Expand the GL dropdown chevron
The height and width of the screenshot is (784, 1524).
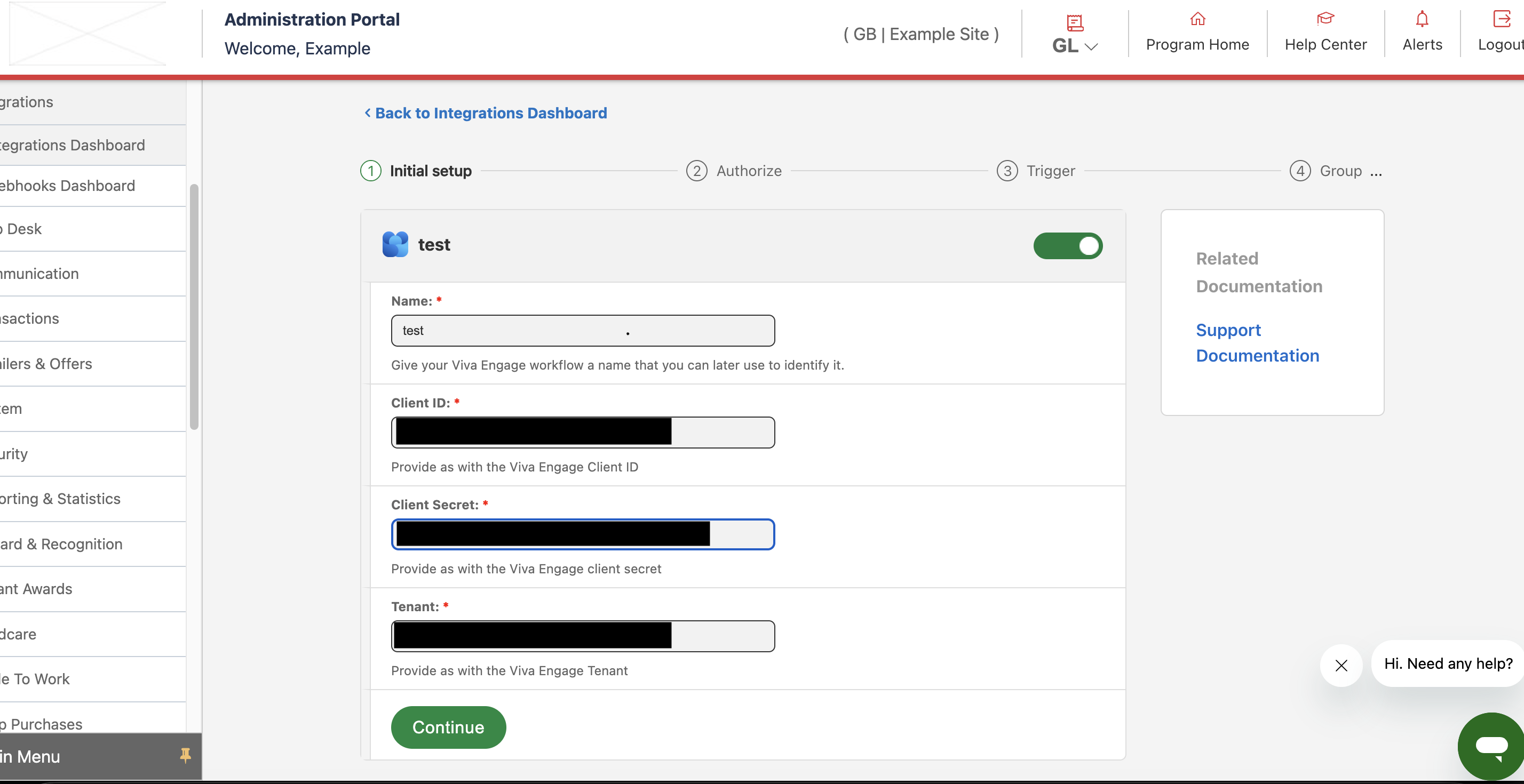tap(1092, 46)
